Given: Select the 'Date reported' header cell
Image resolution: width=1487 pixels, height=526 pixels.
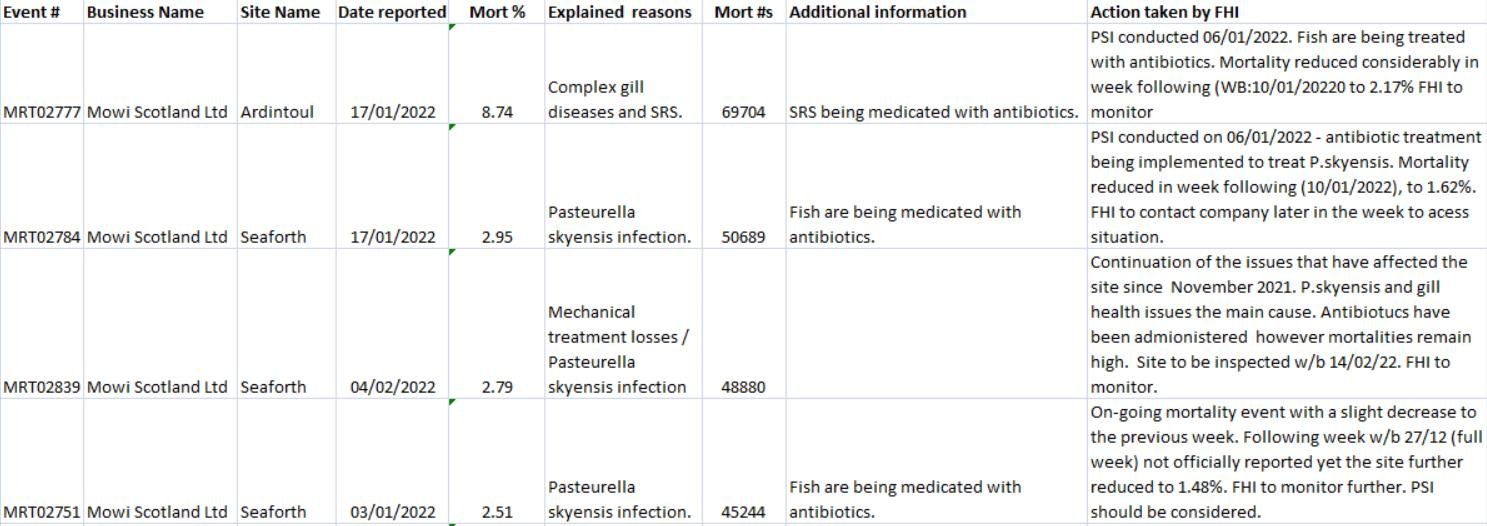Looking at the screenshot, I should 392,12.
